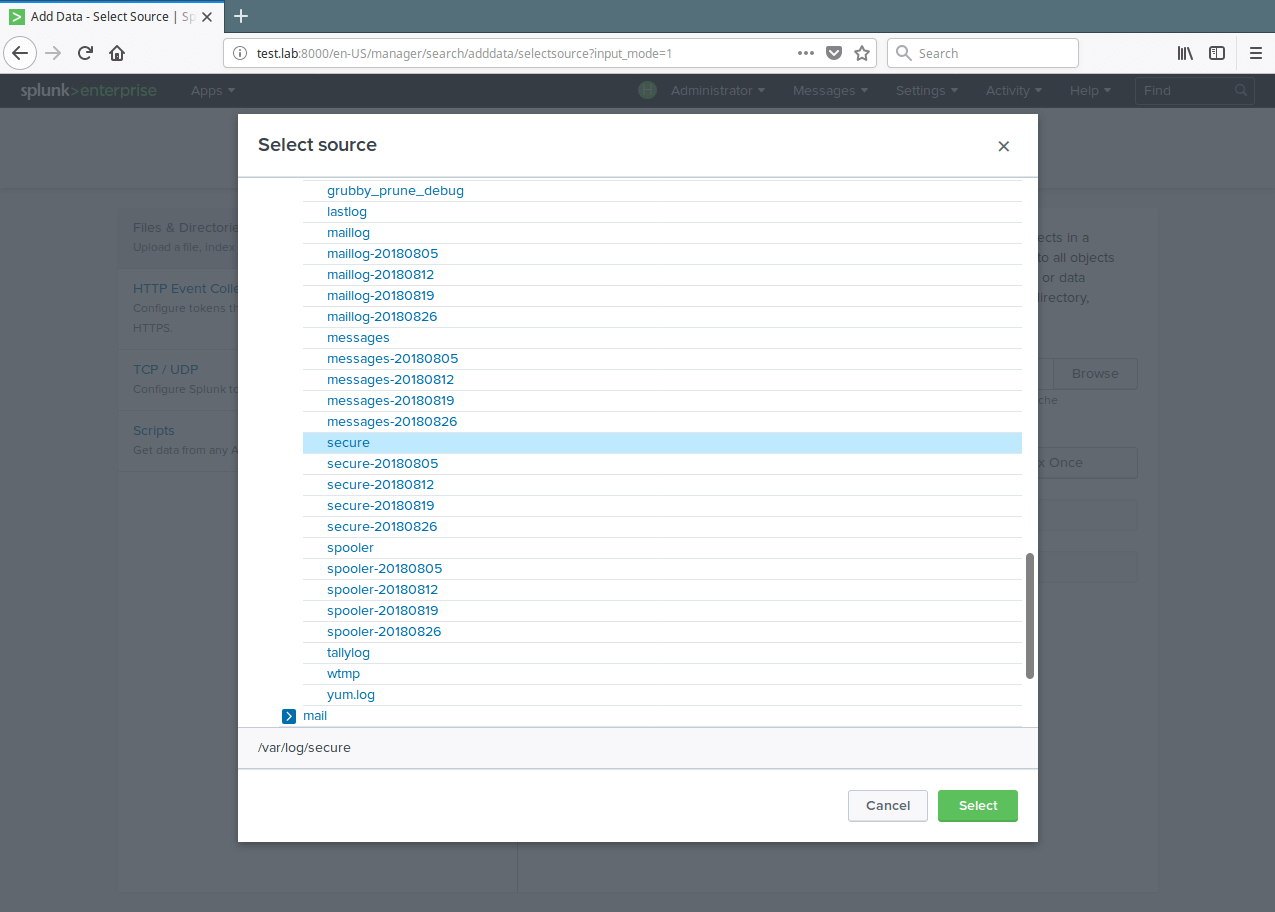
Task: Close the Select source dialog
Action: [1003, 146]
